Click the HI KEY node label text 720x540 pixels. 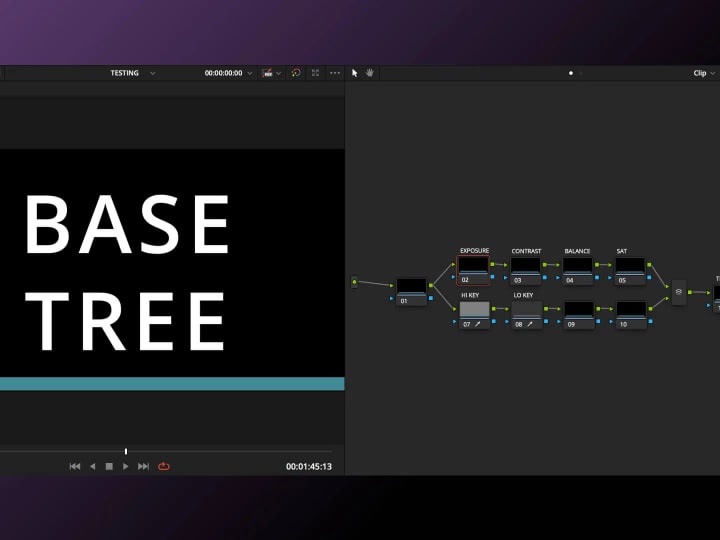pyautogui.click(x=470, y=295)
